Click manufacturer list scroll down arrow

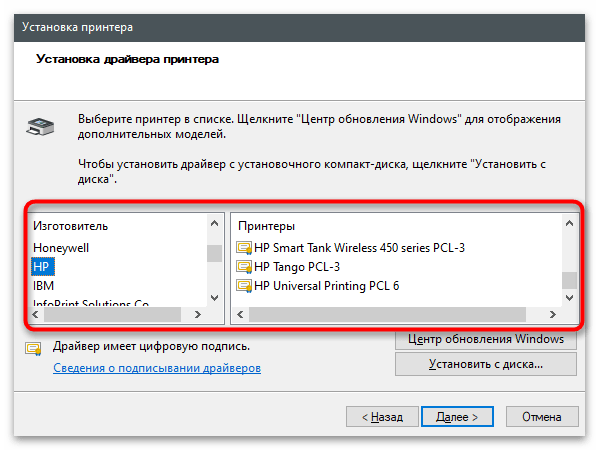pos(214,298)
